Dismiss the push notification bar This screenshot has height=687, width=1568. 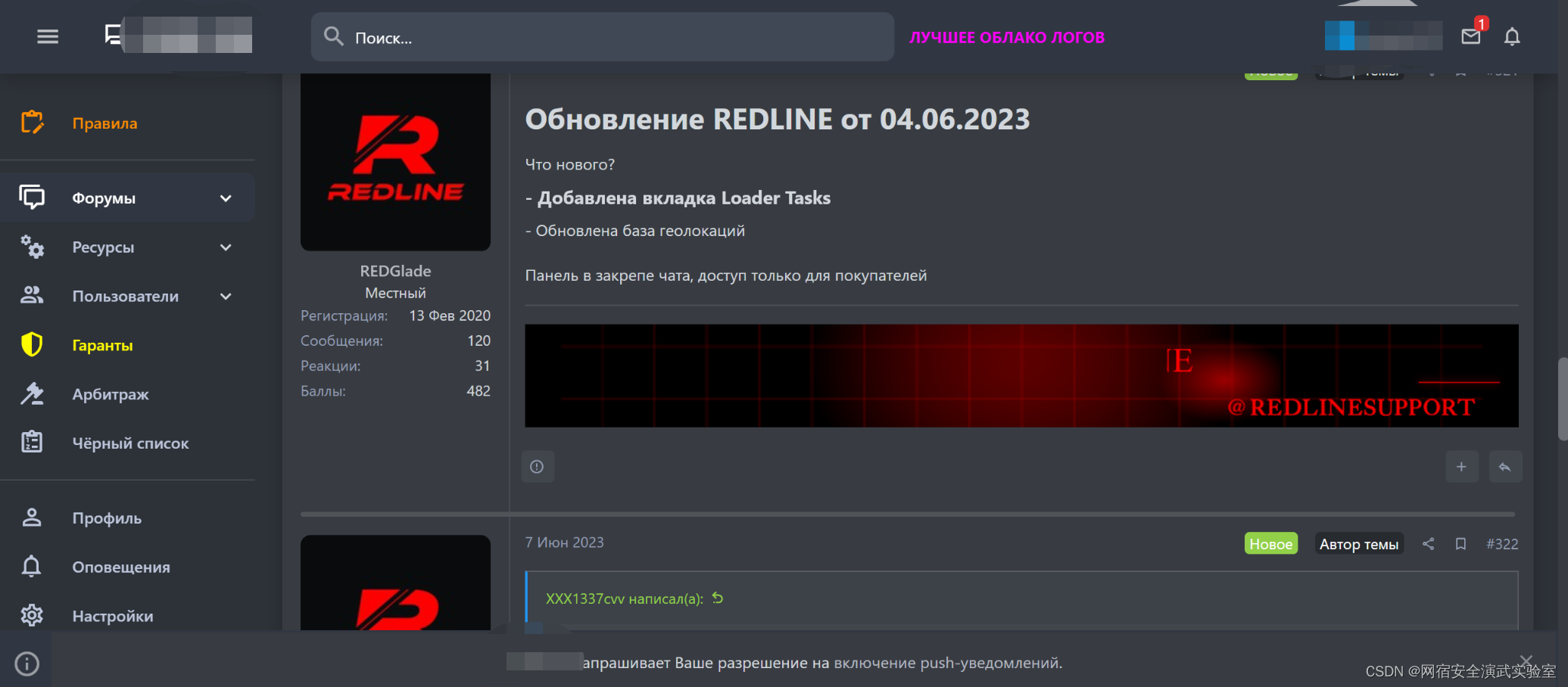coord(1526,660)
